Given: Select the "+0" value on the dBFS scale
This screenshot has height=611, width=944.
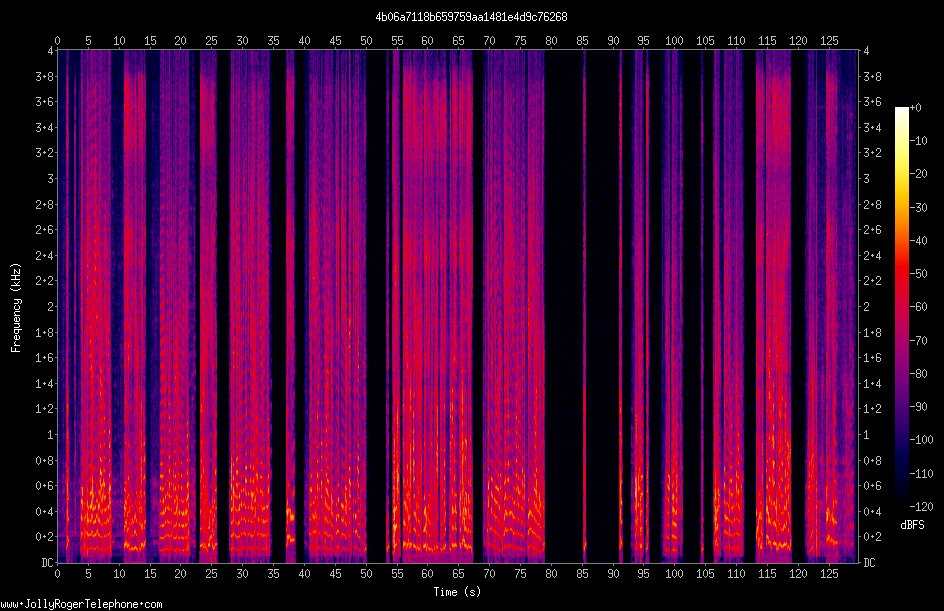Looking at the screenshot, I should point(915,108).
